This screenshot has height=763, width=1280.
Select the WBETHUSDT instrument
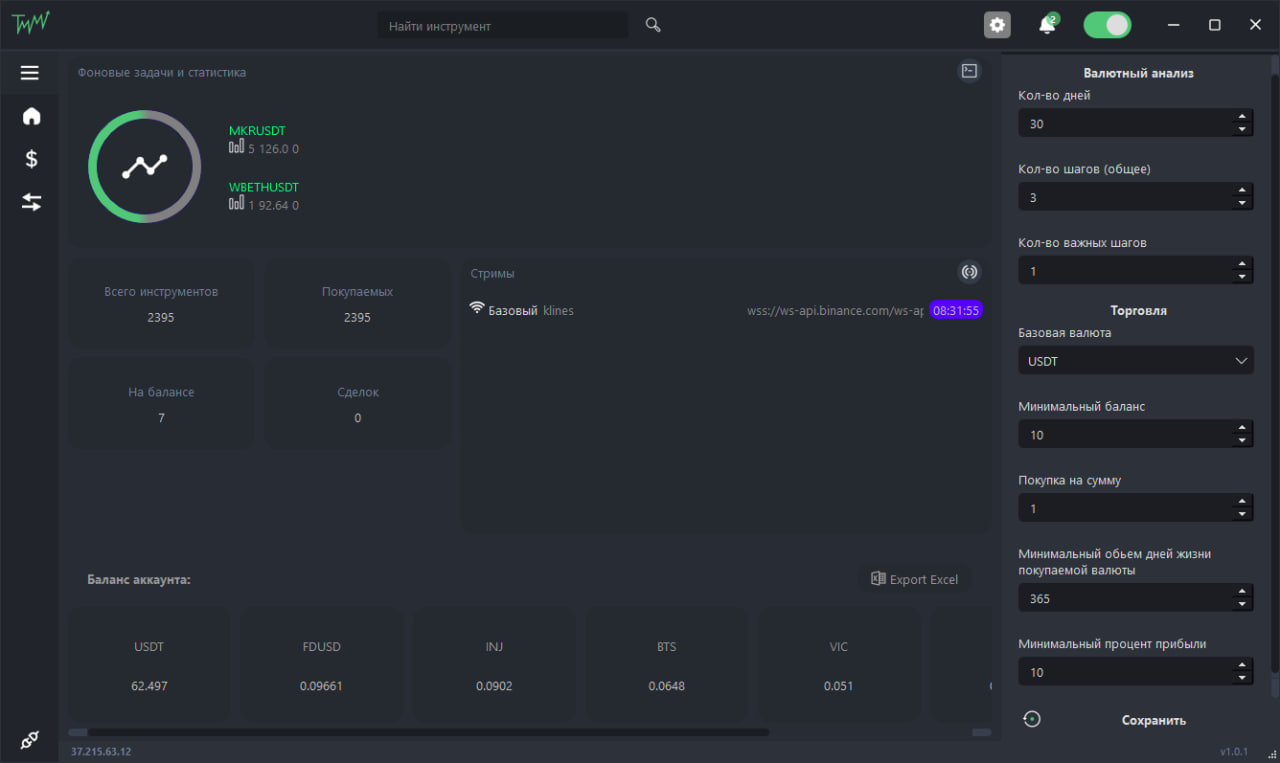[264, 187]
